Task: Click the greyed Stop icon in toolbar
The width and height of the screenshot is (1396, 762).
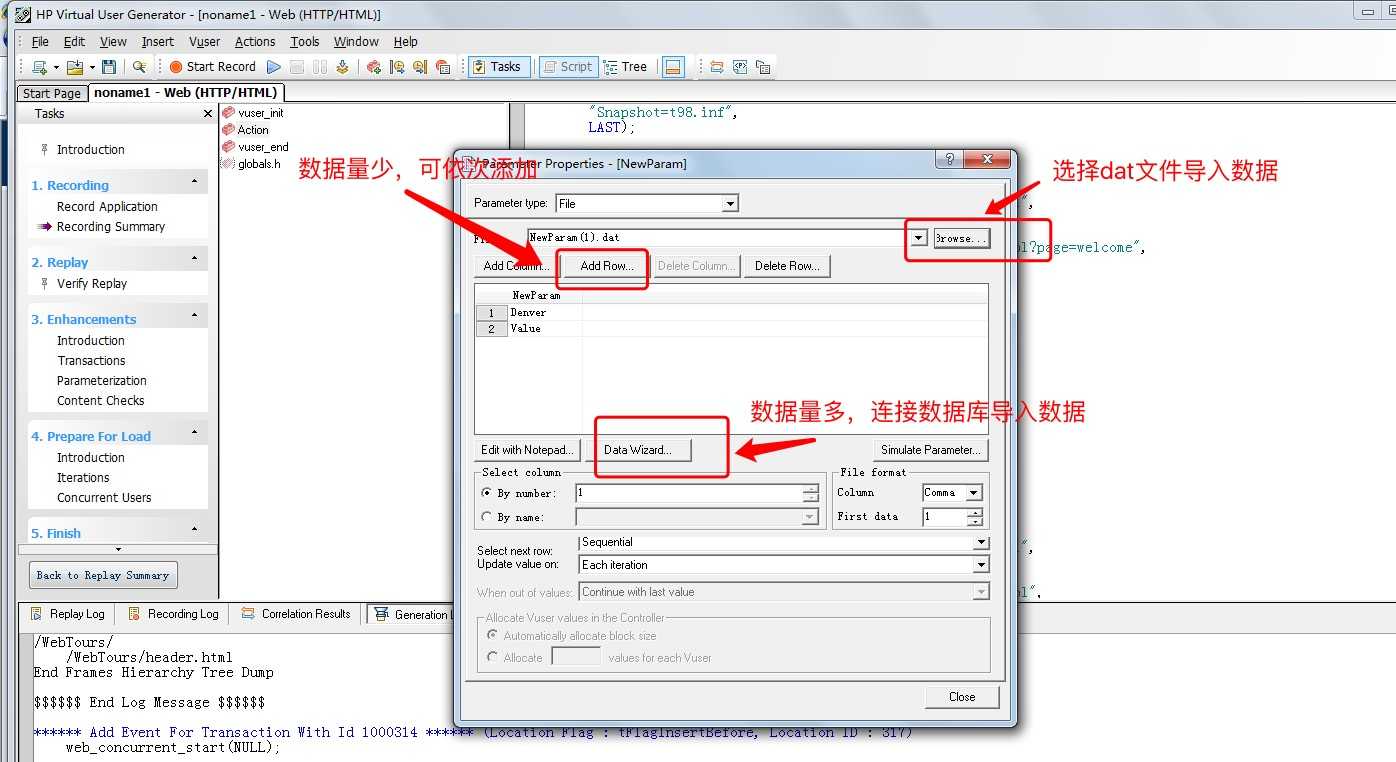Action: [297, 67]
